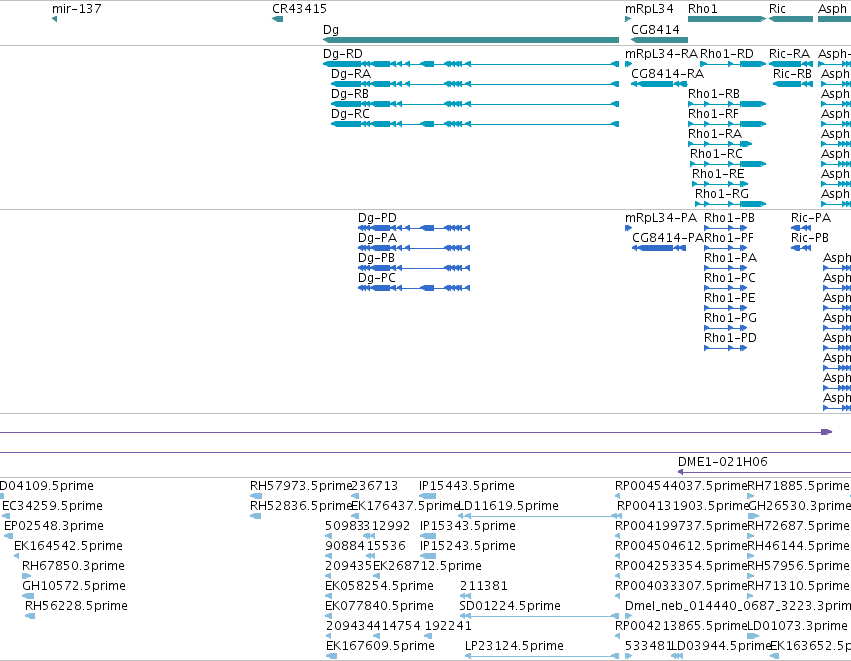Click the Dg-PB protein label

(377, 258)
